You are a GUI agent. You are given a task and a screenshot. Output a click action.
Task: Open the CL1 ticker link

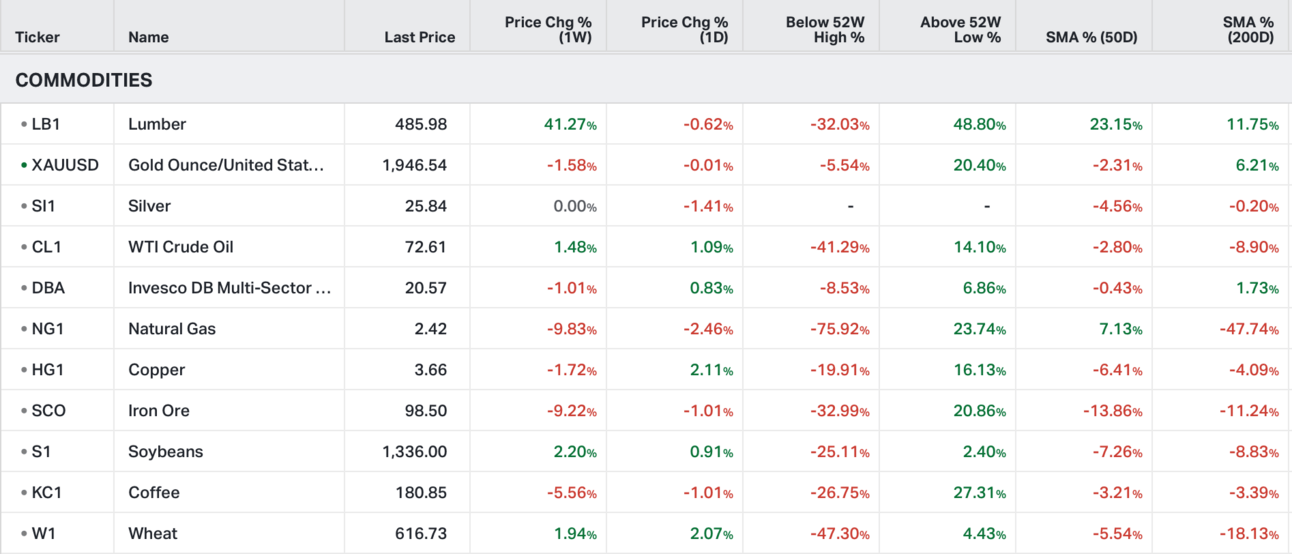coord(48,247)
